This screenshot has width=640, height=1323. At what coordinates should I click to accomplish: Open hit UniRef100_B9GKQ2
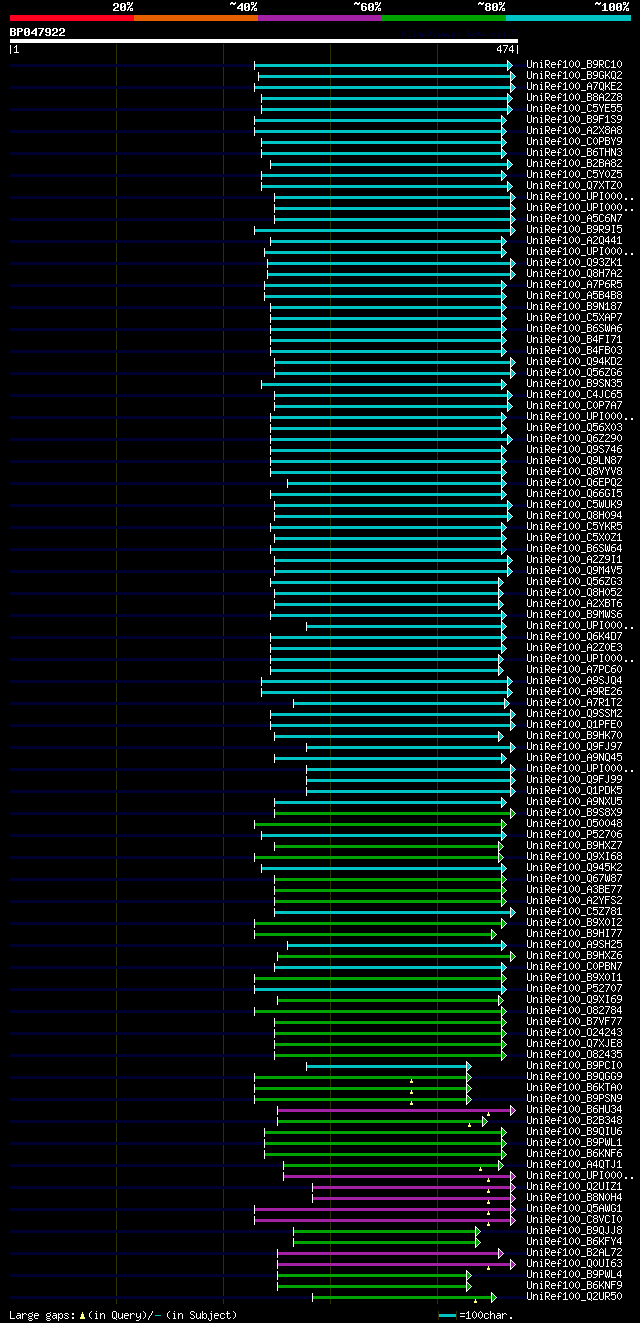tap(574, 76)
